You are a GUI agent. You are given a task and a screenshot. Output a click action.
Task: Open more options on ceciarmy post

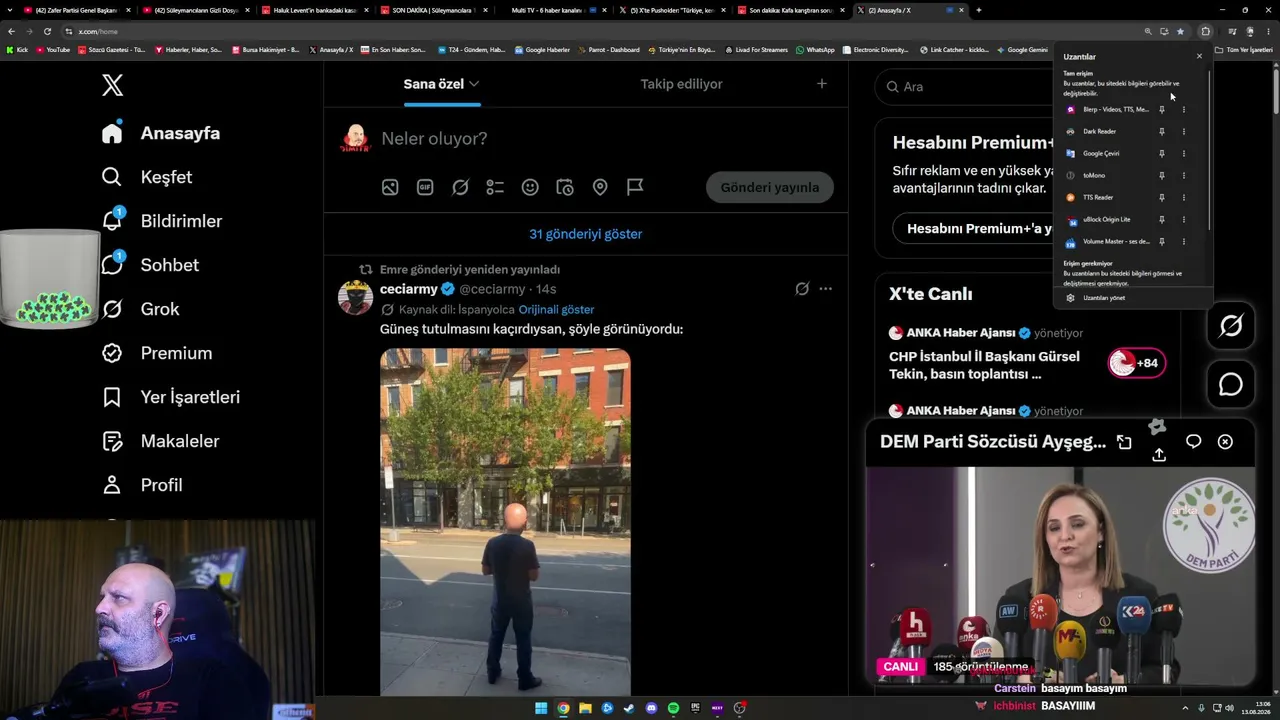[826, 289]
